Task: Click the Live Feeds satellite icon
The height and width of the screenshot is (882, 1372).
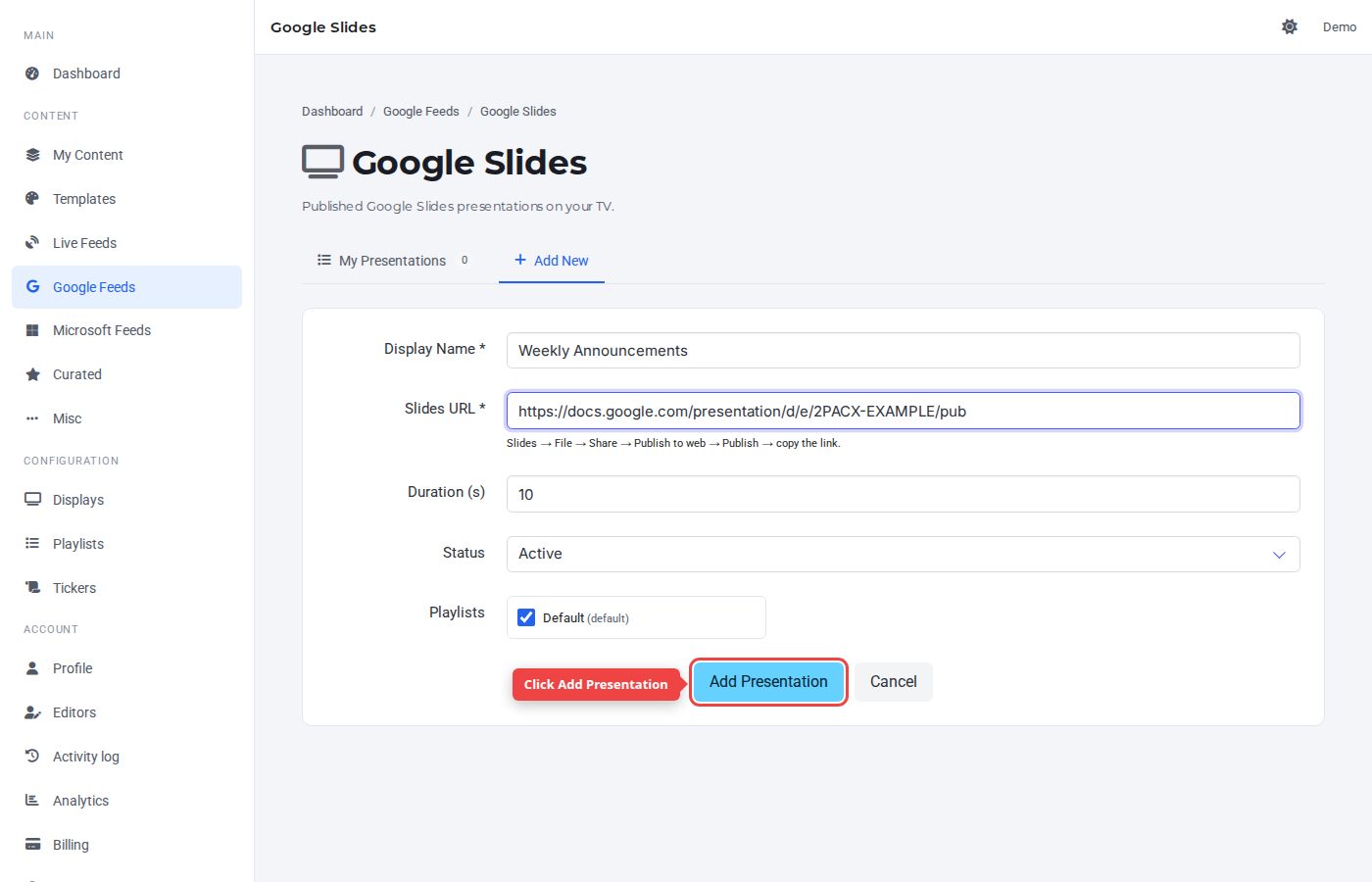Action: coord(32,243)
